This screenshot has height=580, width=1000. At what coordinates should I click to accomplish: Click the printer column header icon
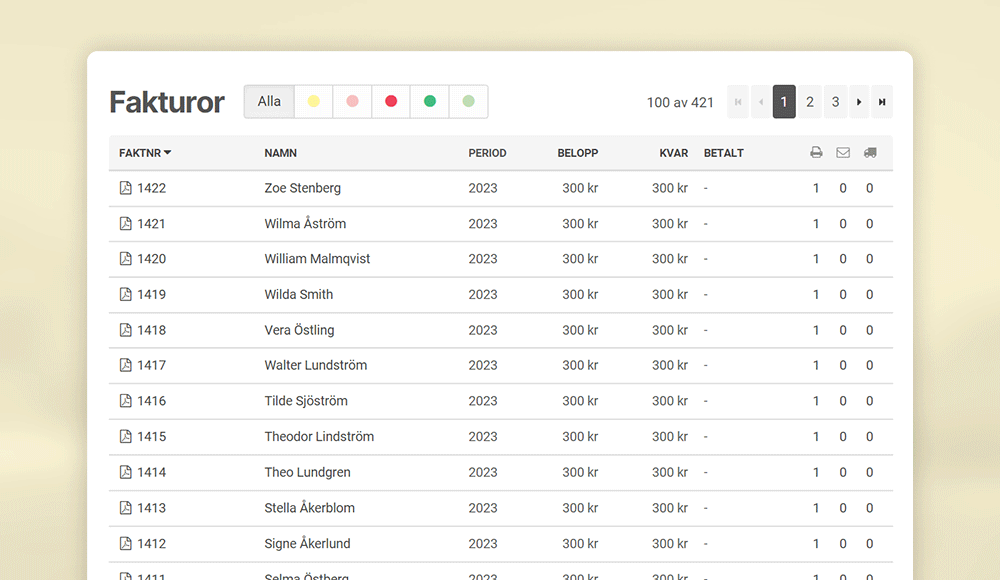tap(816, 153)
